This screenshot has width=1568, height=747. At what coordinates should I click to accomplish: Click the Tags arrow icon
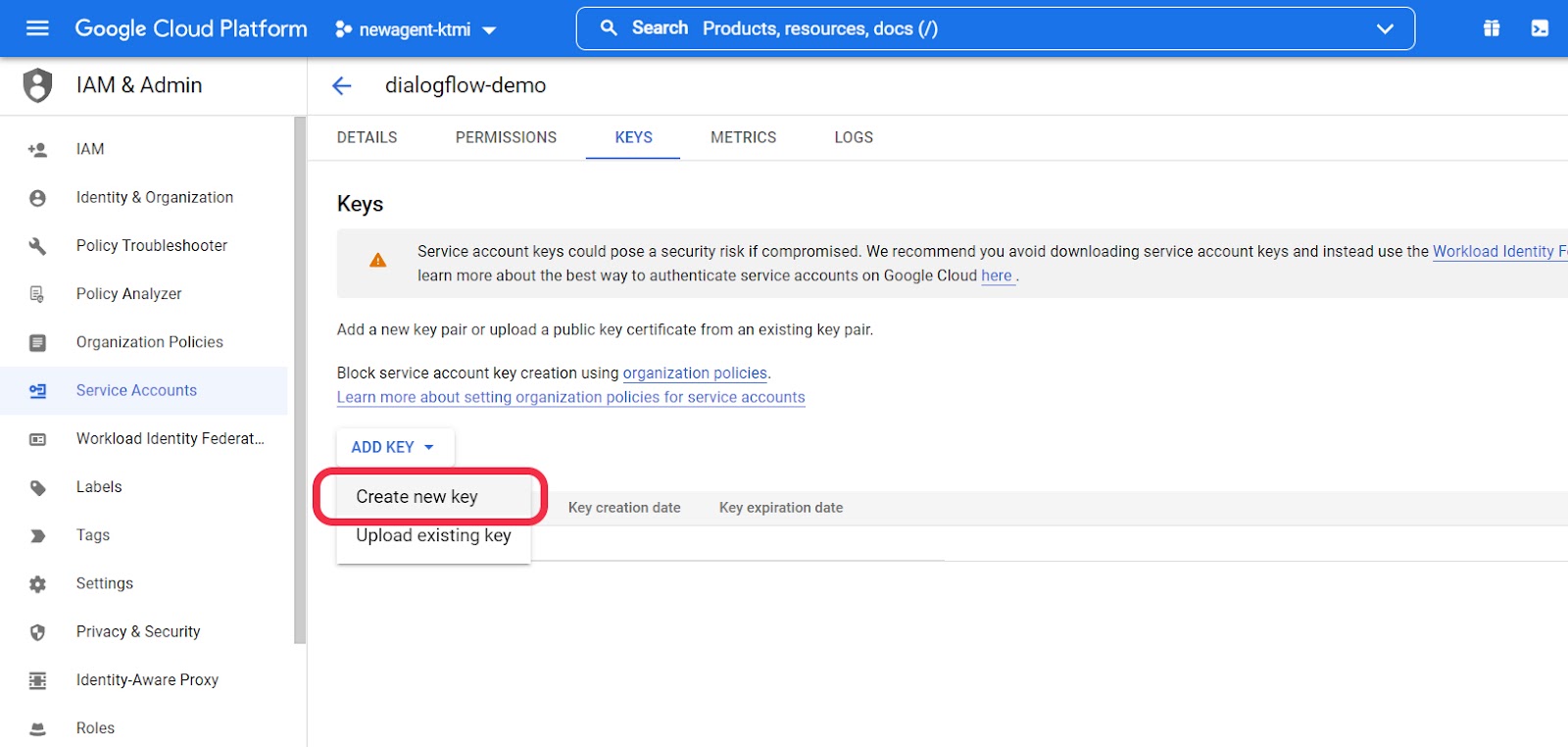pyautogui.click(x=37, y=535)
